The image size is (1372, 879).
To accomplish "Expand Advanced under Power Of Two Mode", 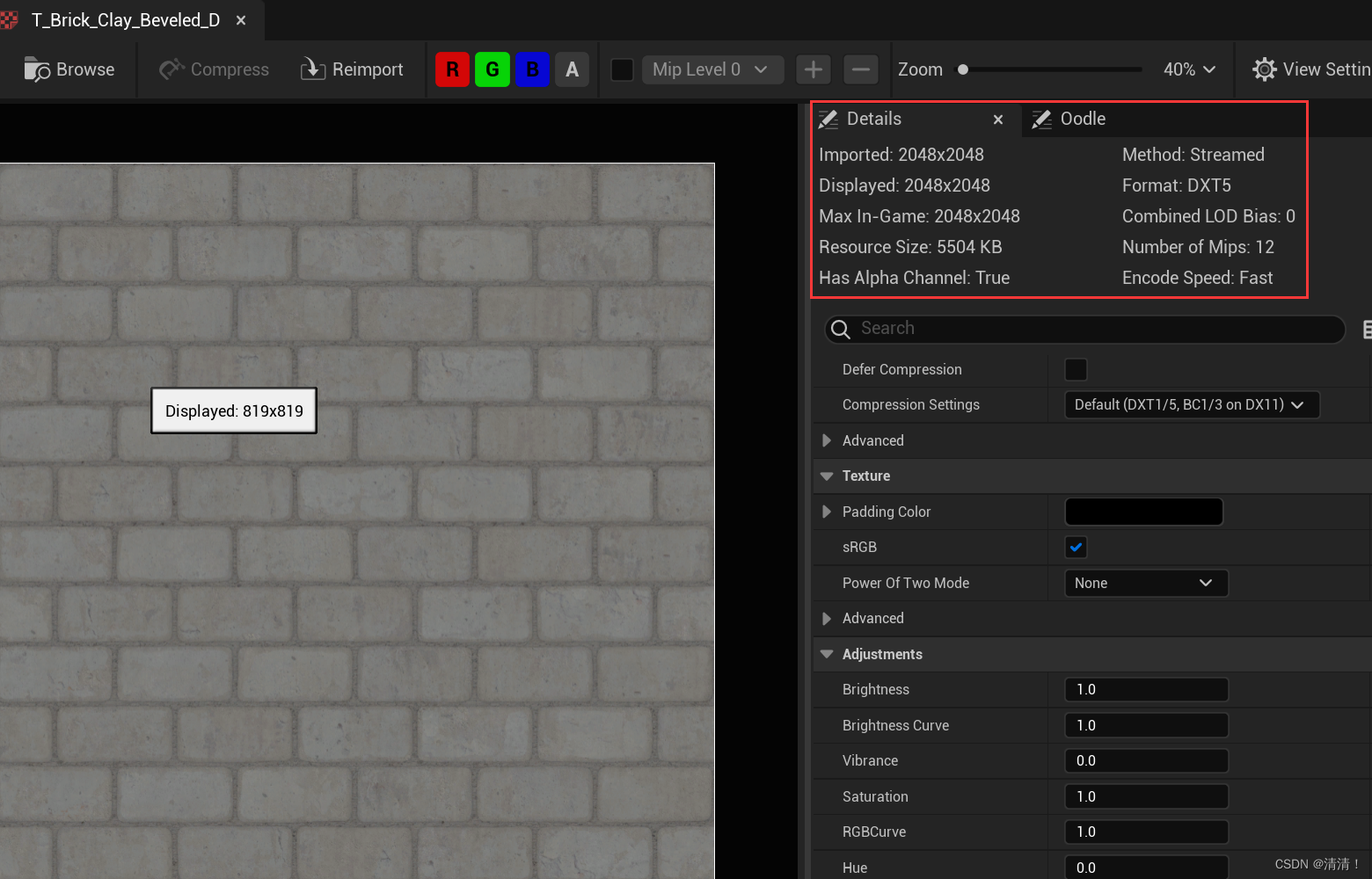I will pyautogui.click(x=827, y=619).
